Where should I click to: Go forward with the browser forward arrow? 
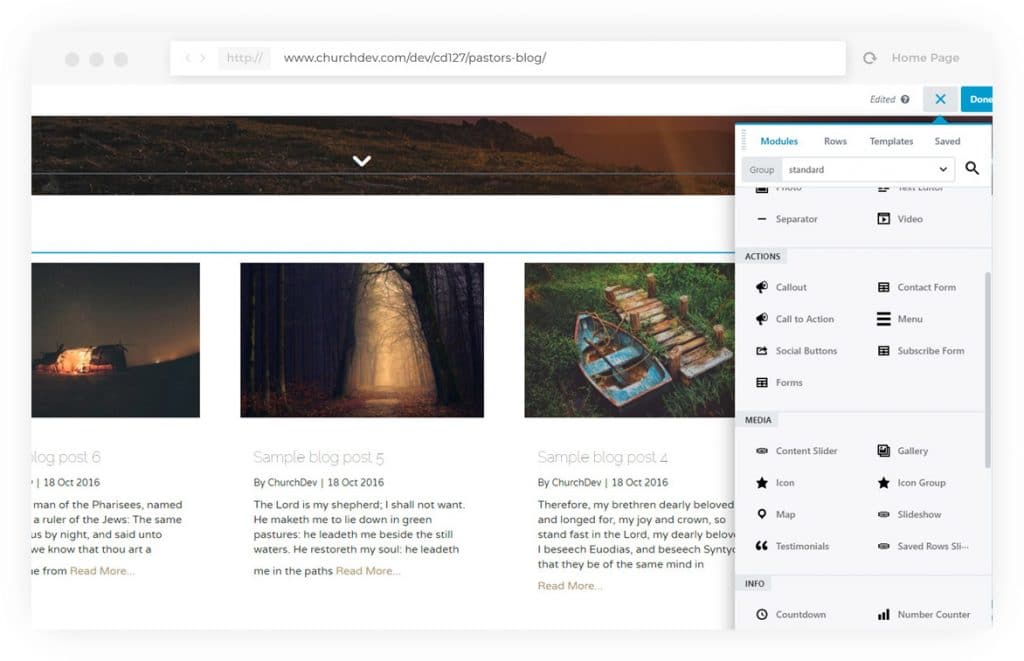coord(202,58)
